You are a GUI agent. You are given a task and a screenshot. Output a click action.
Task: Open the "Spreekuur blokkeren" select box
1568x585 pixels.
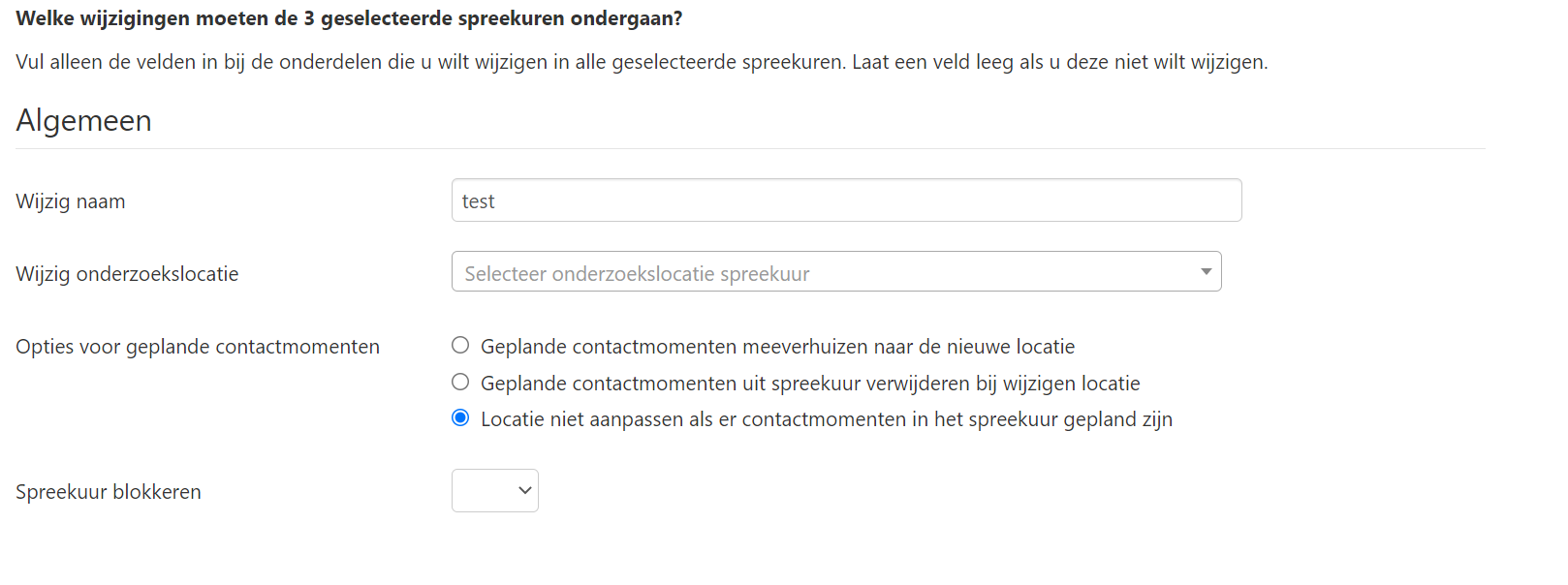(494, 491)
